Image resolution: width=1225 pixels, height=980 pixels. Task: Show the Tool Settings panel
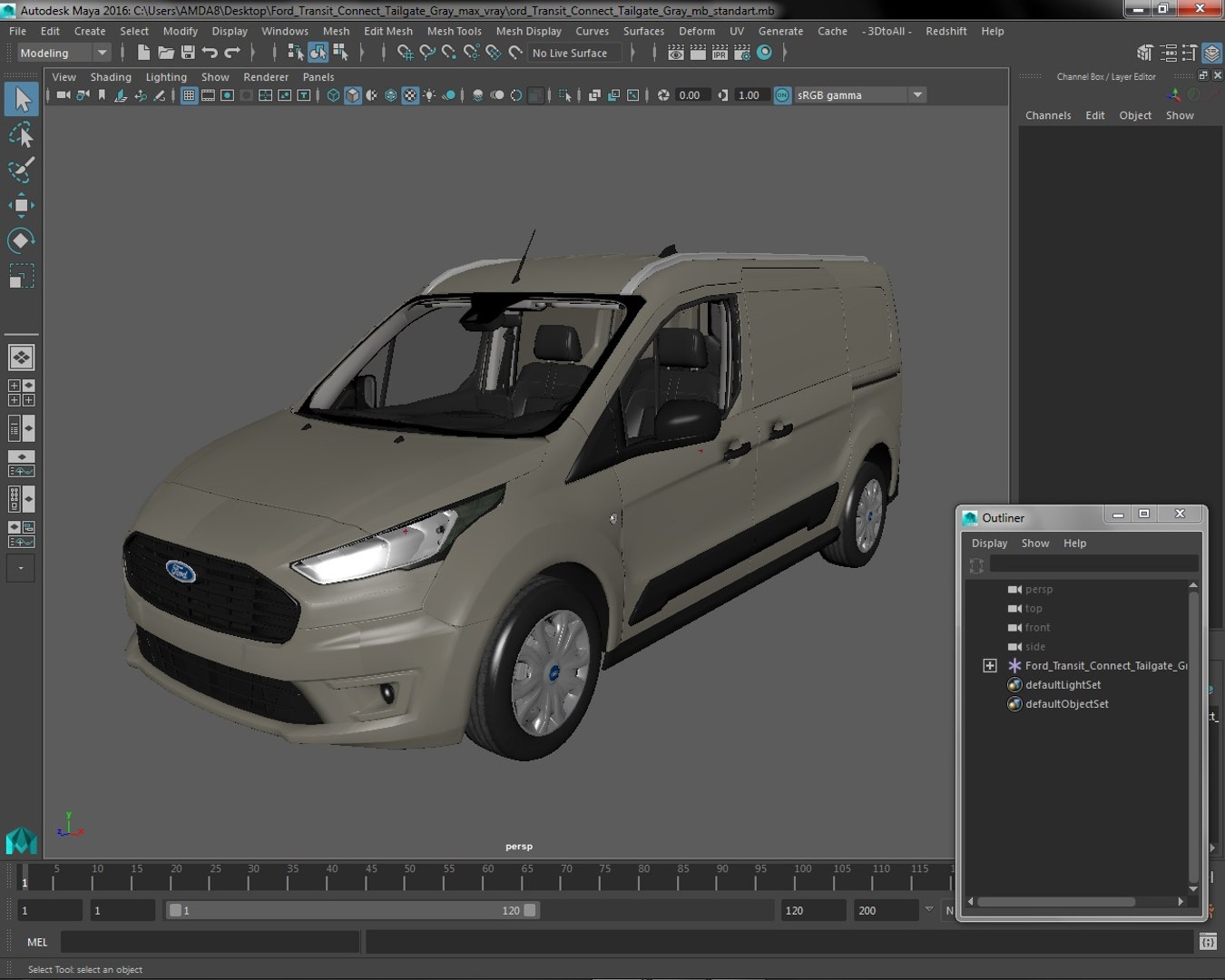[x=1190, y=53]
